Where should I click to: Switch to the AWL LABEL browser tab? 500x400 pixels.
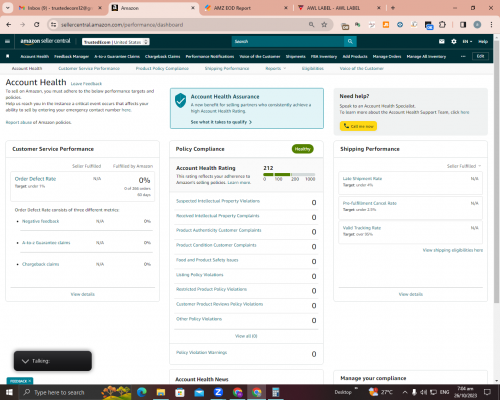pos(339,8)
